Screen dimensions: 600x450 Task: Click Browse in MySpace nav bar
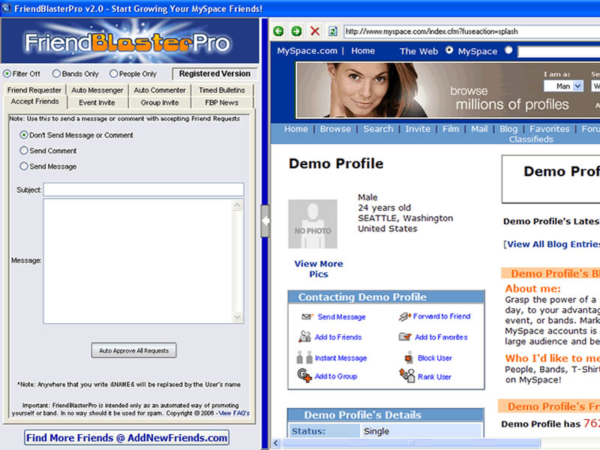point(335,129)
